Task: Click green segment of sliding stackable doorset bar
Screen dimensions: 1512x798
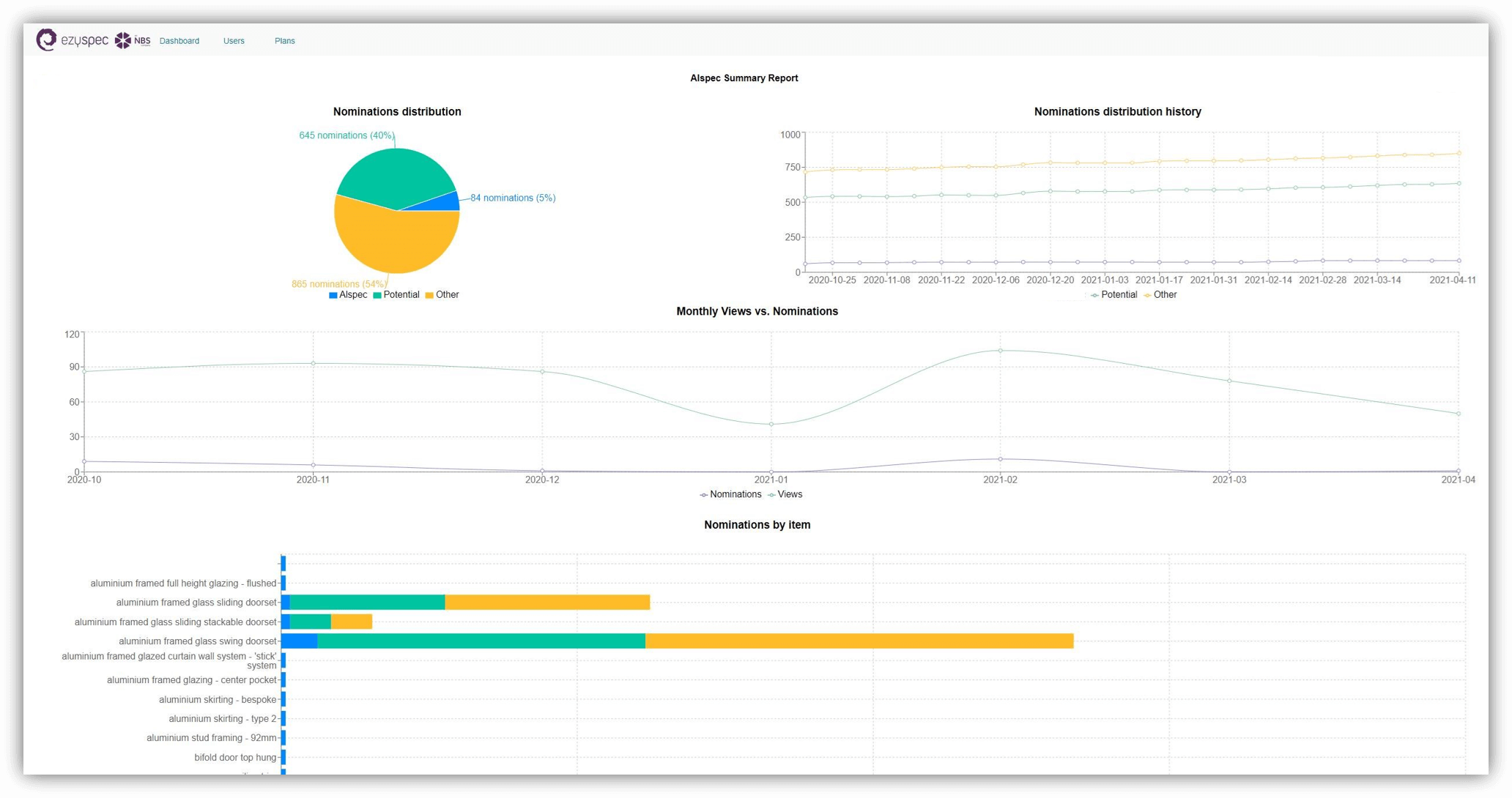Action: pyautogui.click(x=311, y=622)
